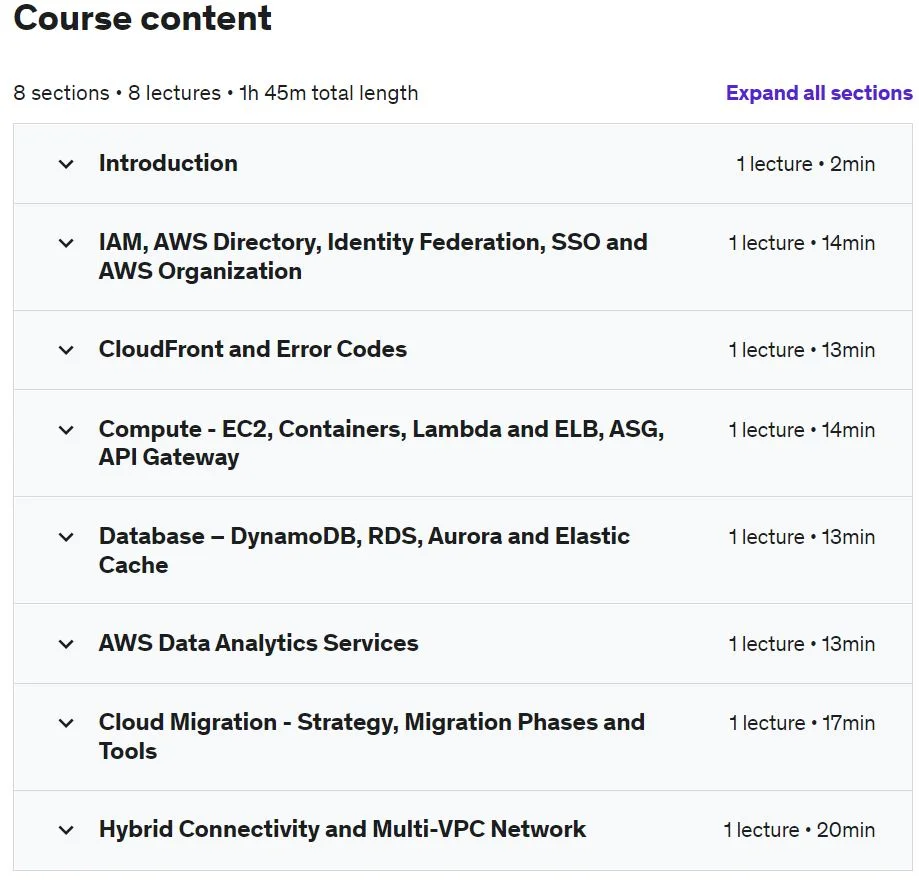Select Hybrid Connectivity and Multi-VPC Network title
The image size is (919, 884).
pos(342,829)
